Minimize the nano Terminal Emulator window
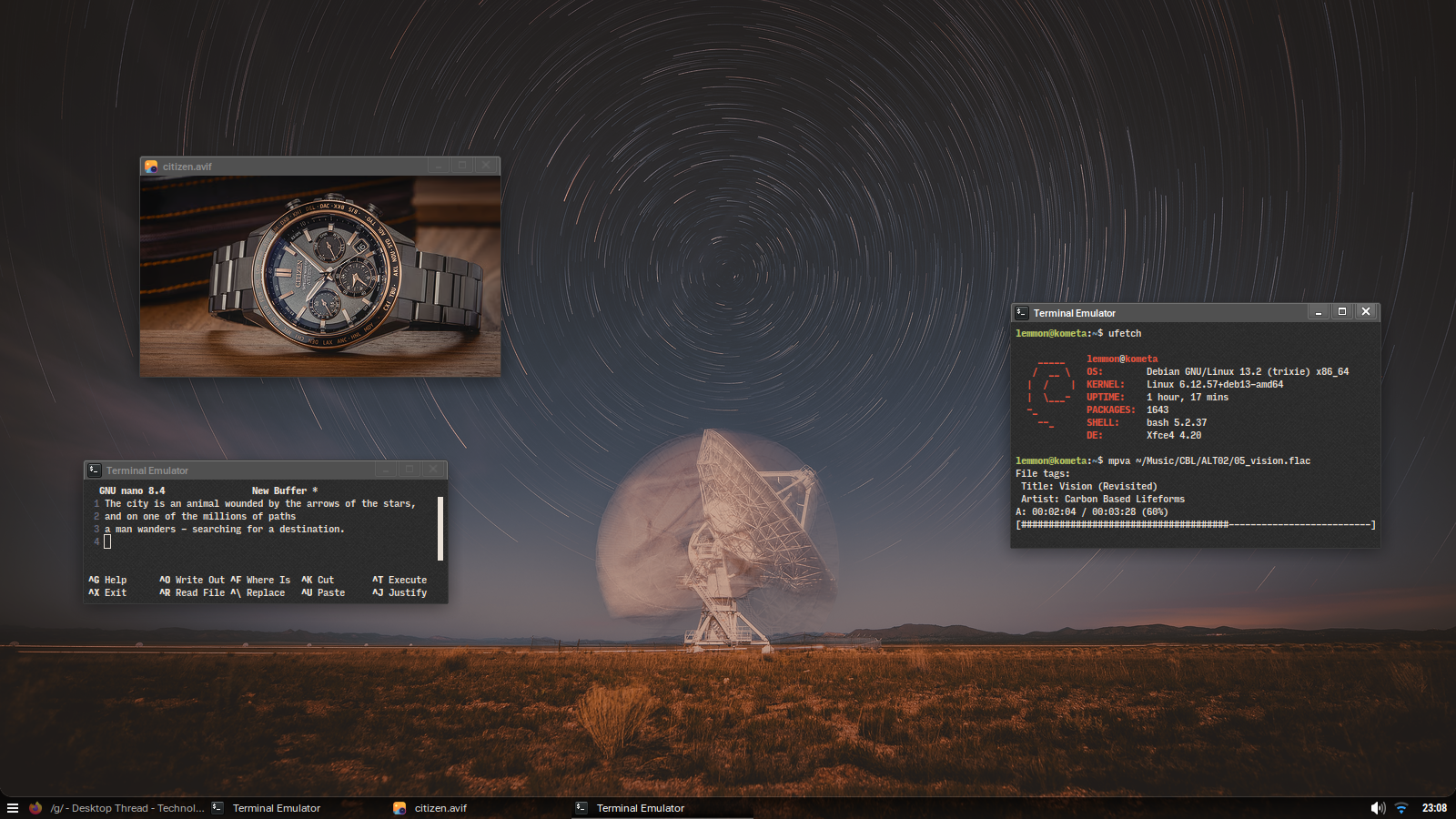This screenshot has width=1456, height=819. [386, 470]
